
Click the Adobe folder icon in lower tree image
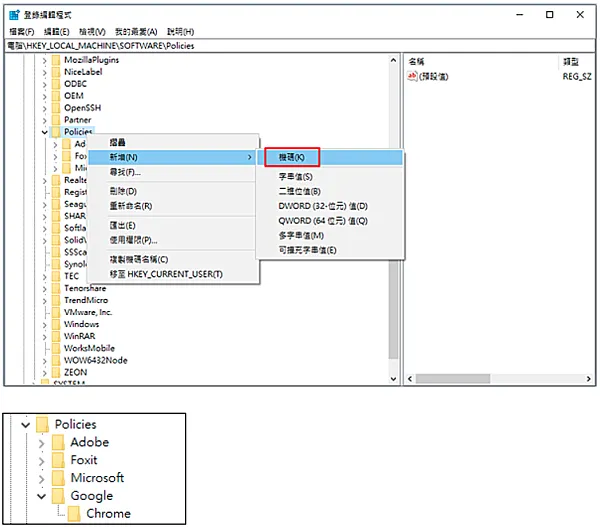pyautogui.click(x=58, y=442)
